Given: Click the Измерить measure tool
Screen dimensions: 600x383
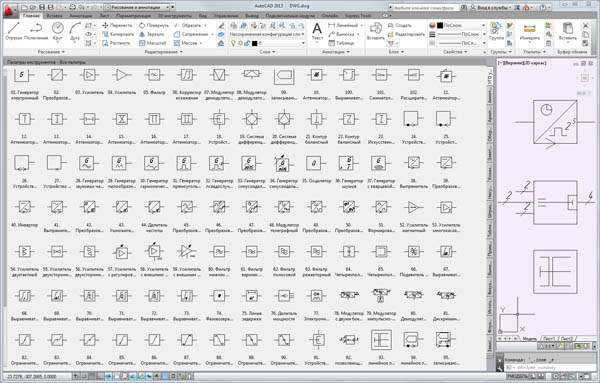Looking at the screenshot, I should coord(530,31).
